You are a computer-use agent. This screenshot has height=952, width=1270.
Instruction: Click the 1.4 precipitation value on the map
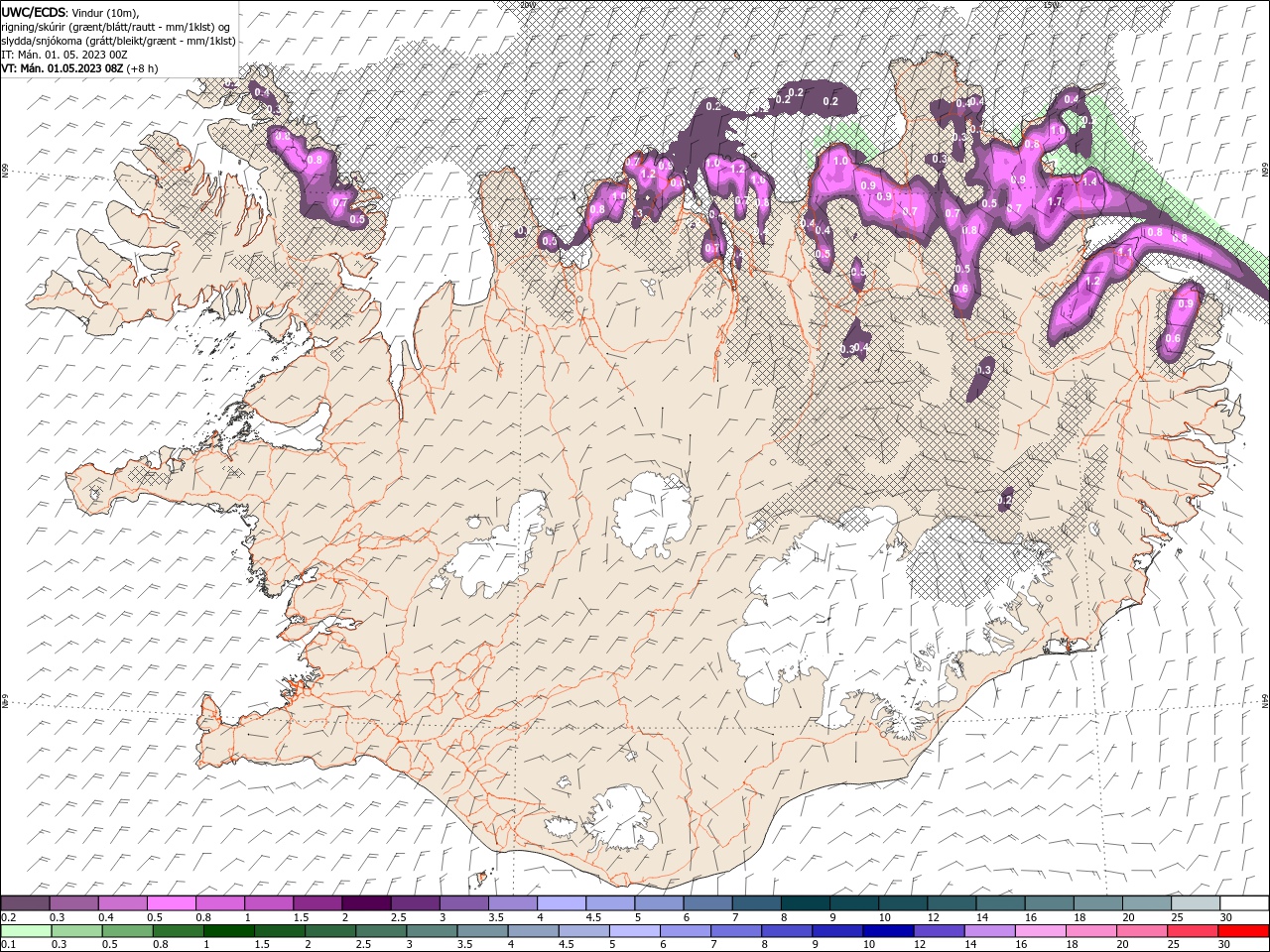[x=1089, y=181]
